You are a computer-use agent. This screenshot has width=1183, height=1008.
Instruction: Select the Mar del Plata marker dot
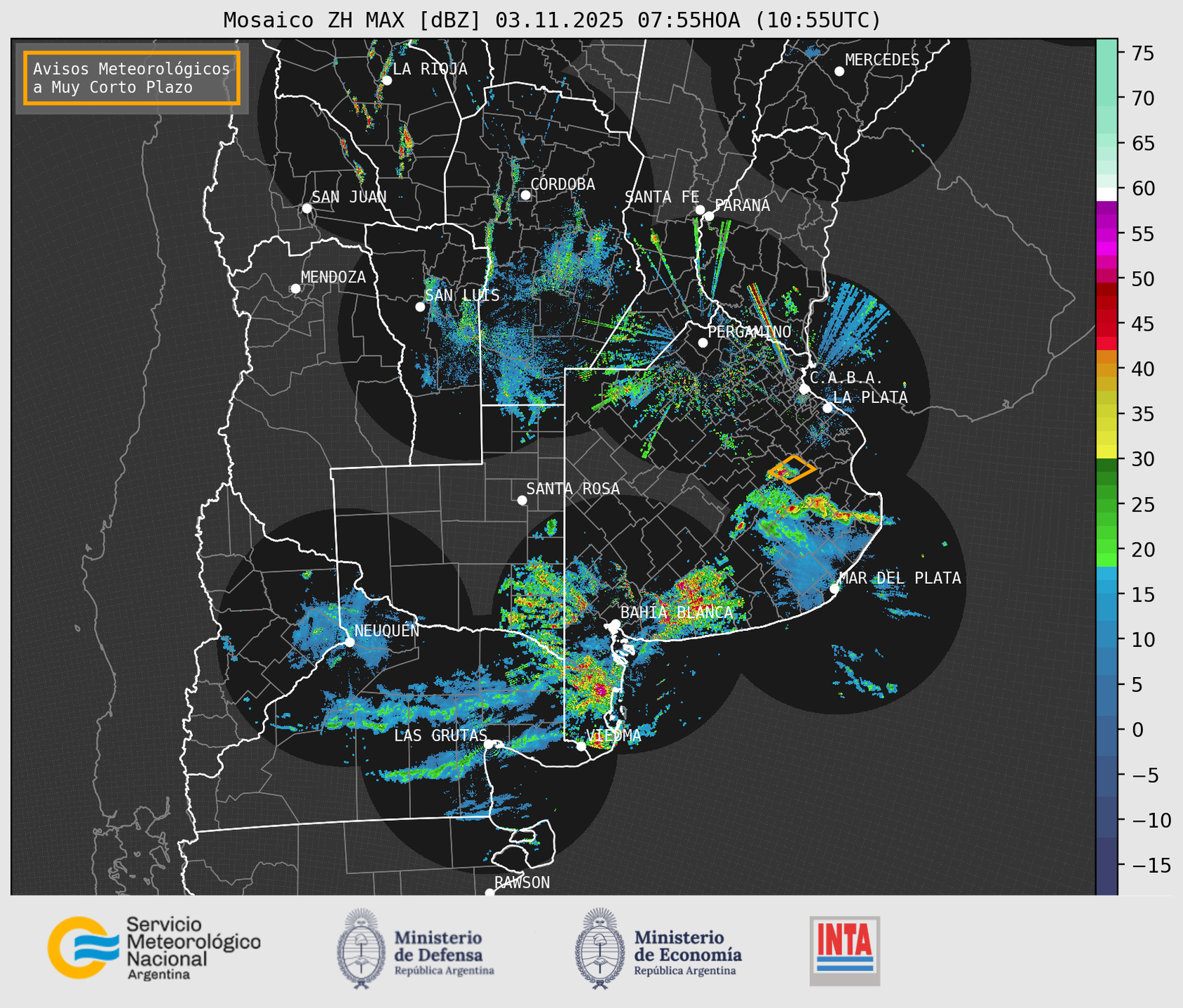(x=834, y=589)
